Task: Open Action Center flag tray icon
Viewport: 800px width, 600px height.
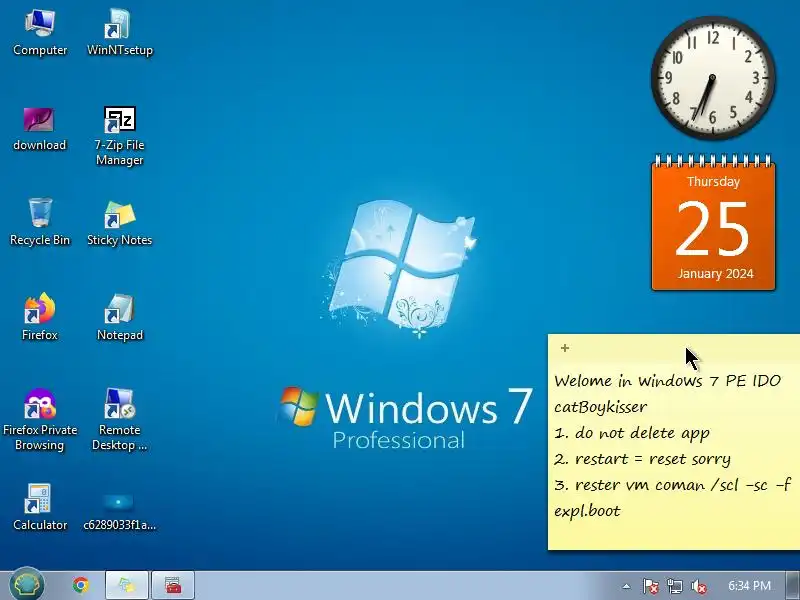Action: tap(650, 586)
